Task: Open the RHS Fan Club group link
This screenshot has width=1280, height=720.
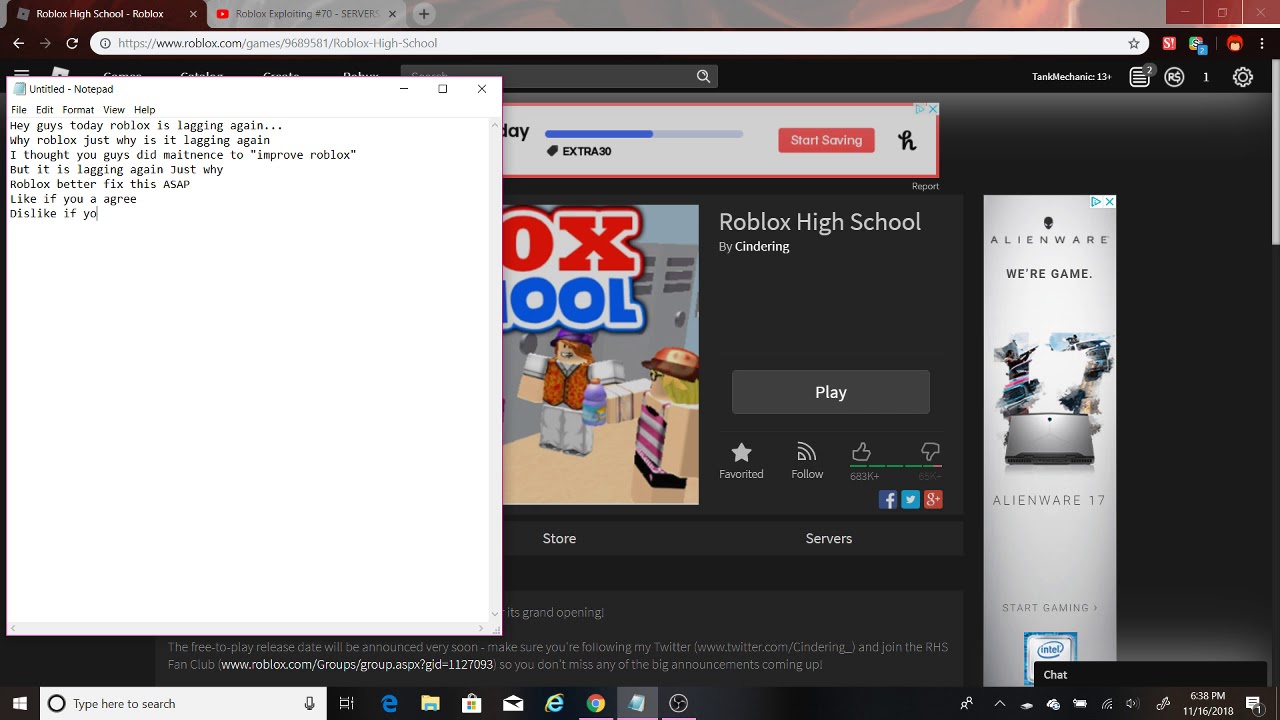Action: (x=357, y=664)
